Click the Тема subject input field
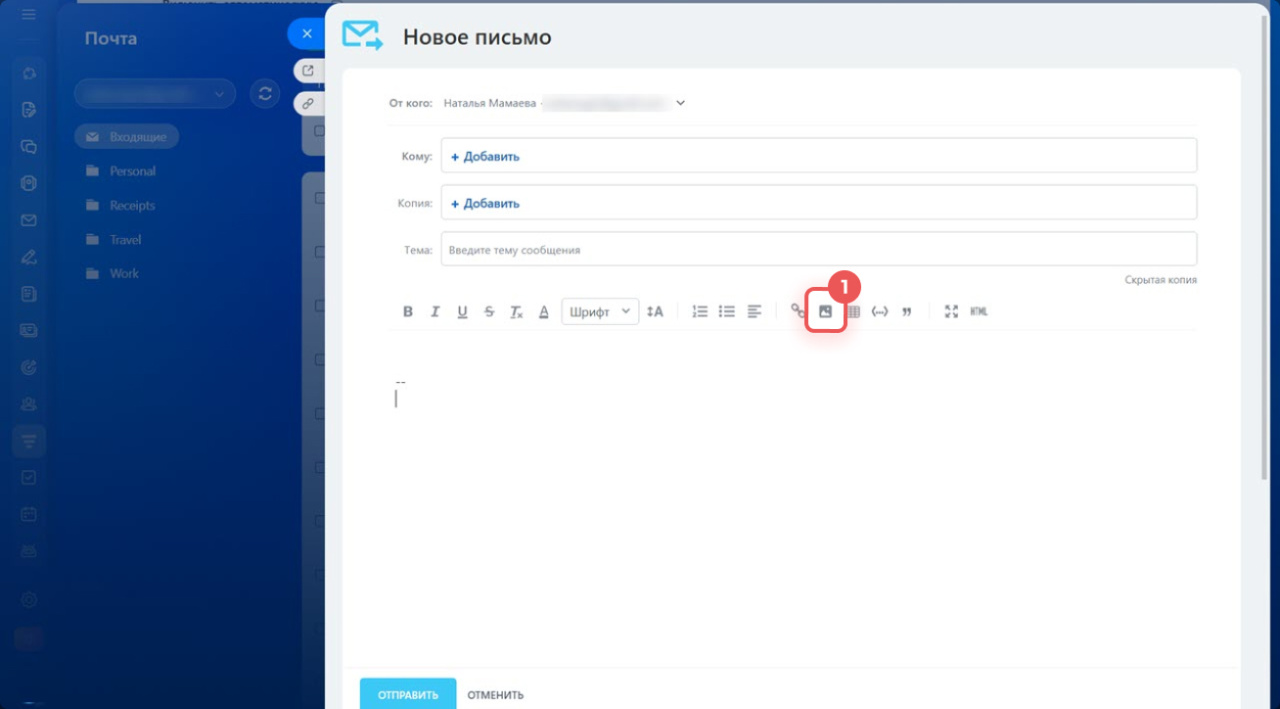The height and width of the screenshot is (709, 1280). coord(818,250)
